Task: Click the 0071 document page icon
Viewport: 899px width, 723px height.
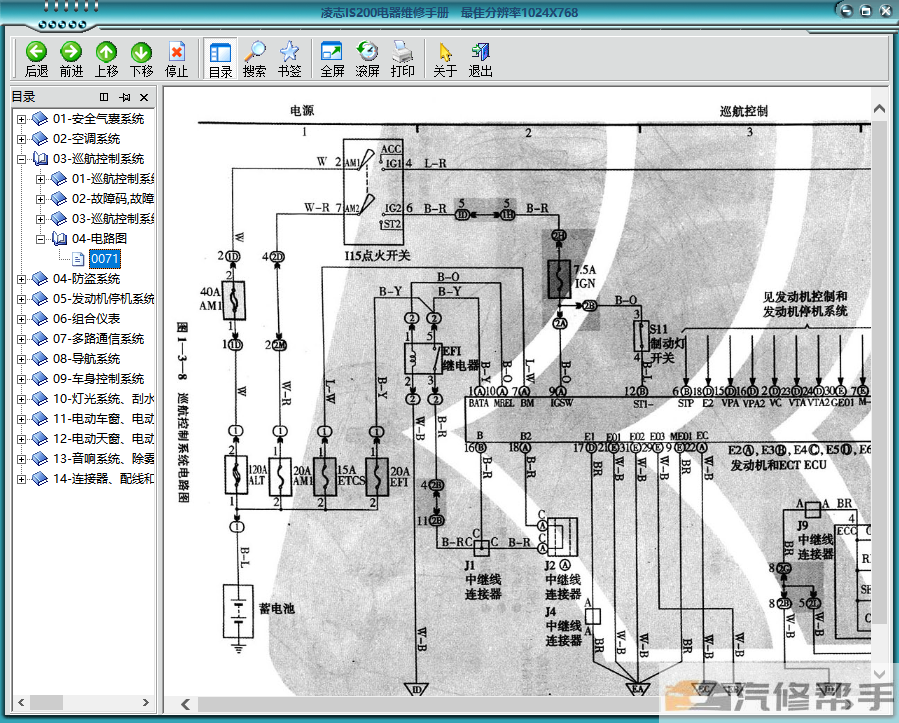Action: (78, 259)
